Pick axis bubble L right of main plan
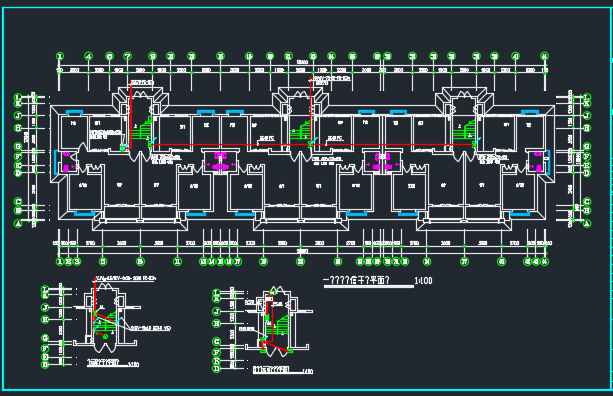 pos(586,97)
